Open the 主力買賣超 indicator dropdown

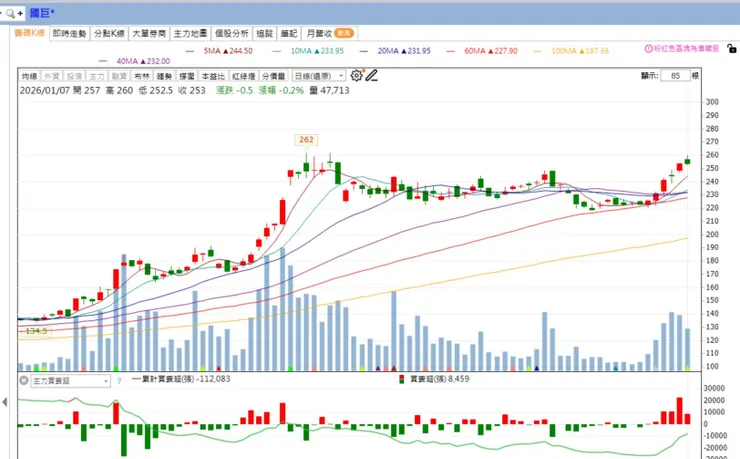(70, 381)
